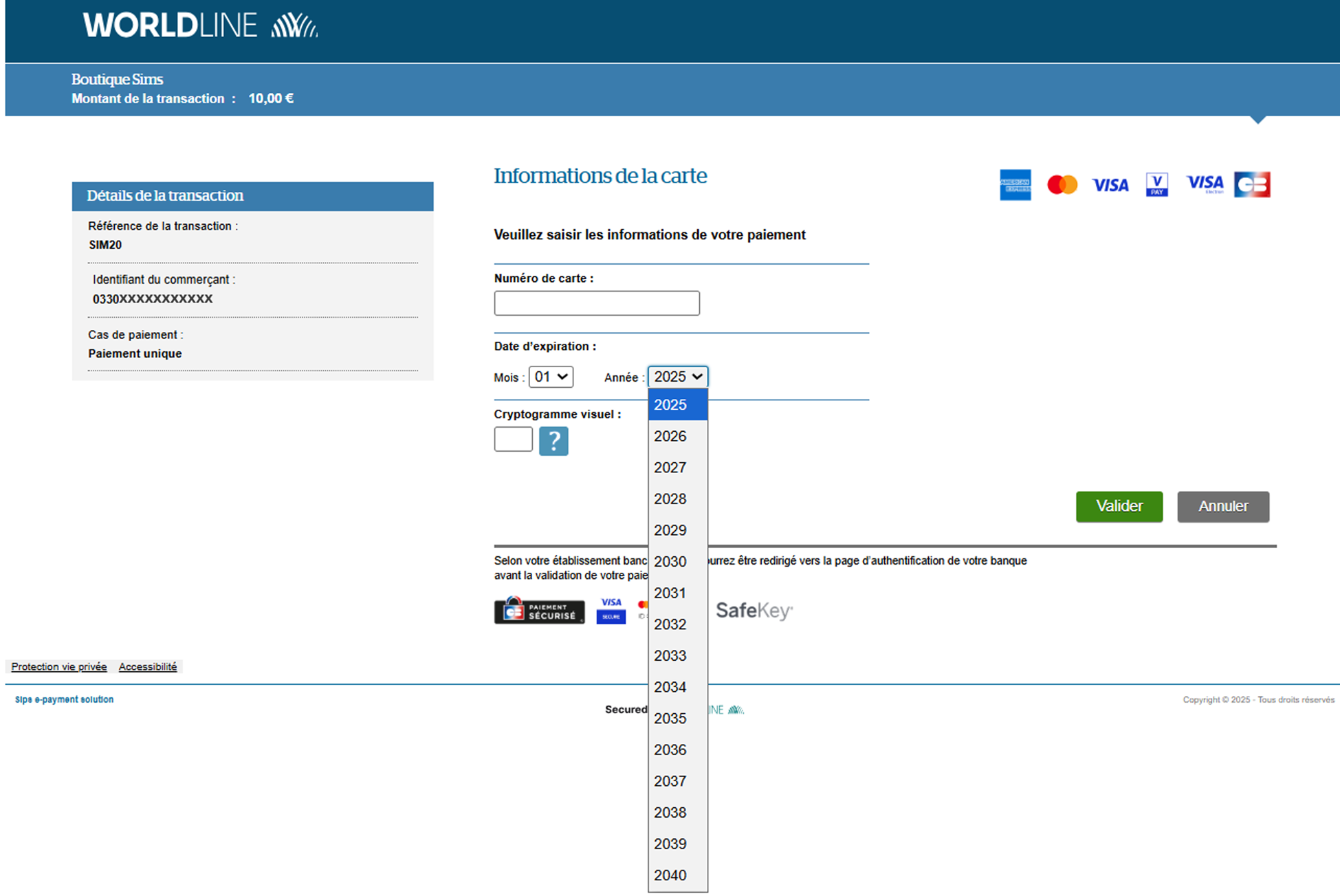Click the SafeKey logo
The width and height of the screenshot is (1340, 896).
point(754,611)
